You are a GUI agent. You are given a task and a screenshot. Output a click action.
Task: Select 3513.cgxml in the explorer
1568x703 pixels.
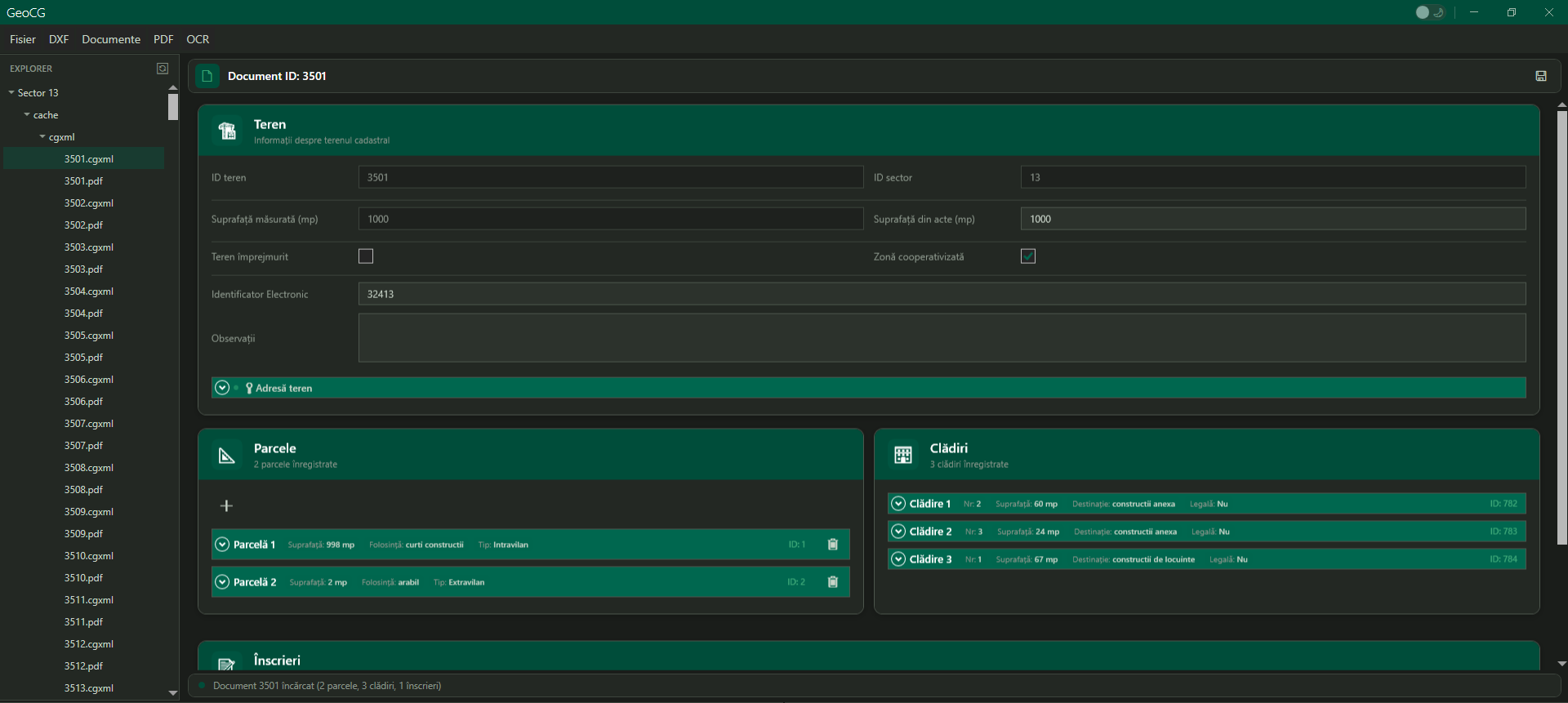click(89, 688)
